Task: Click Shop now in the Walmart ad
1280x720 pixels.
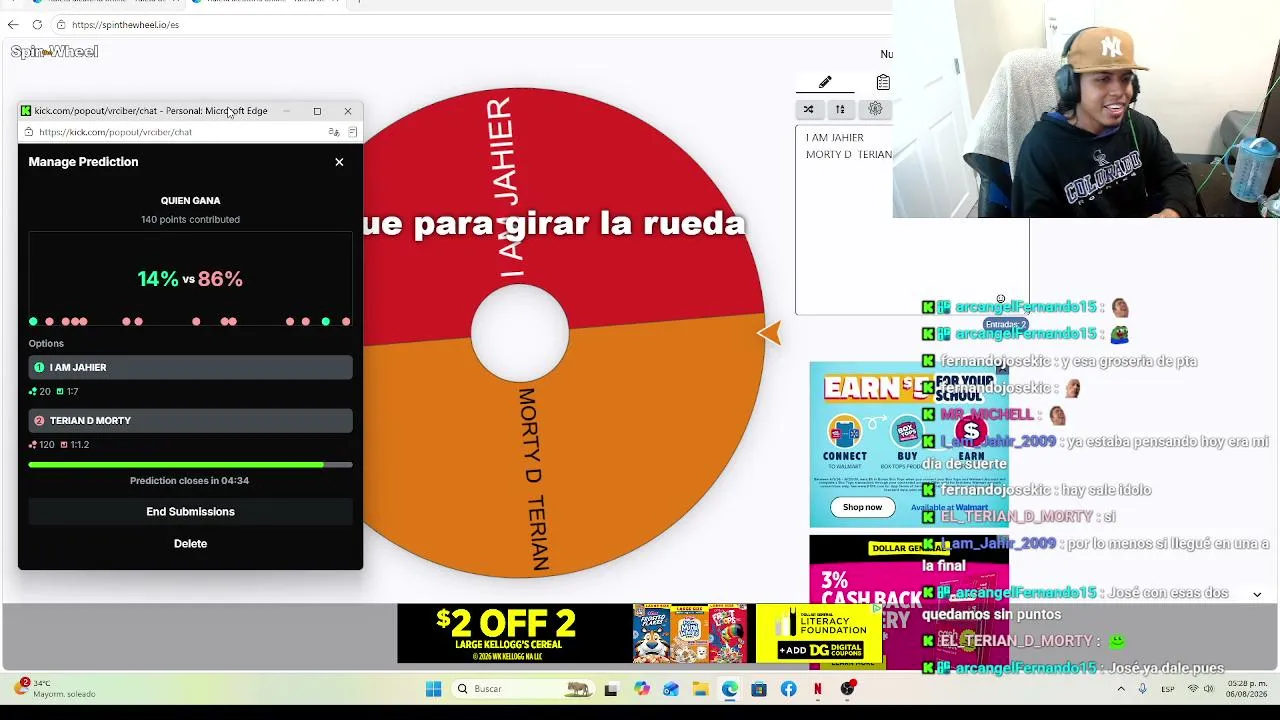Action: (862, 507)
